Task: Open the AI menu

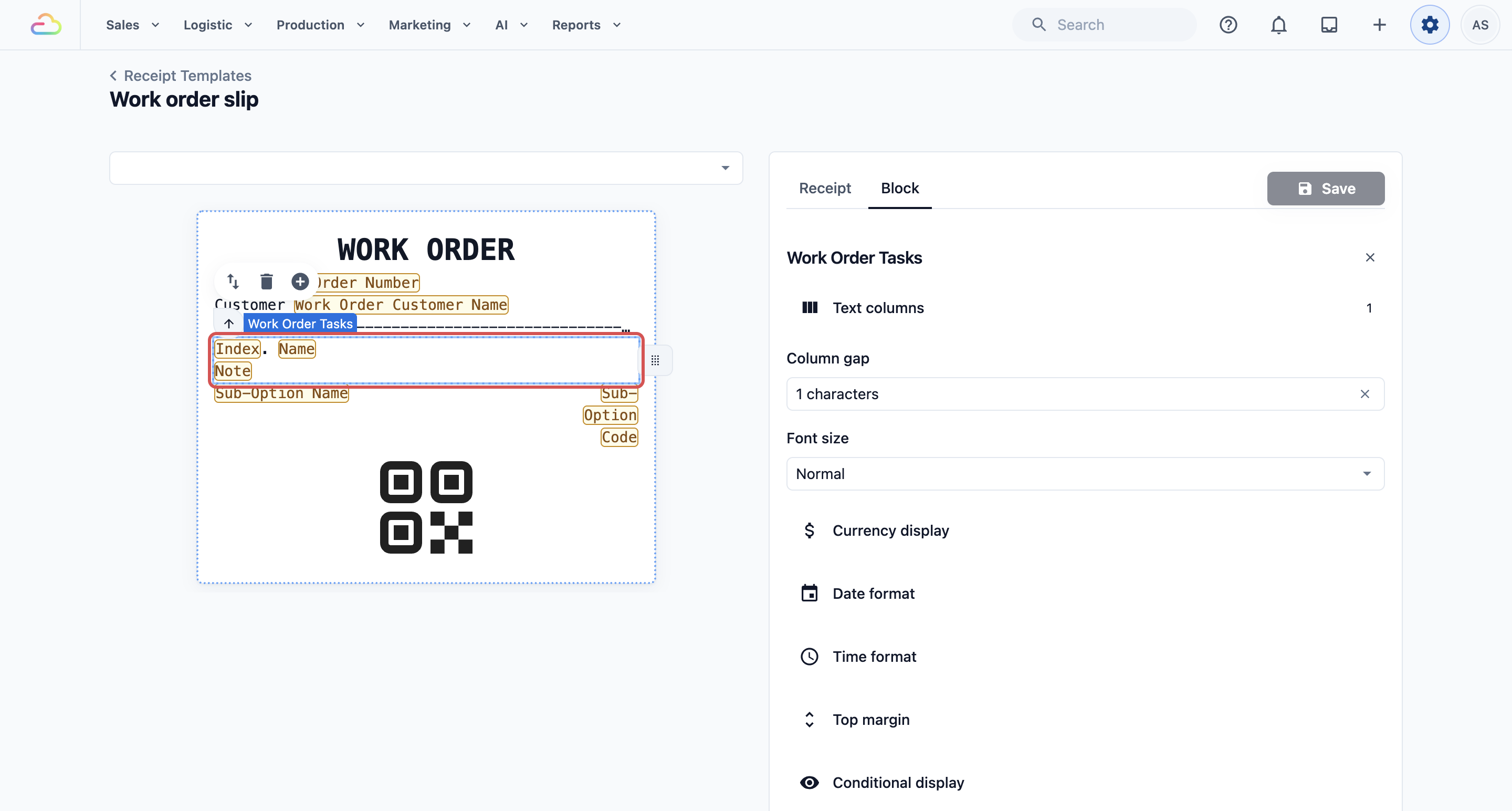Action: 511,25
